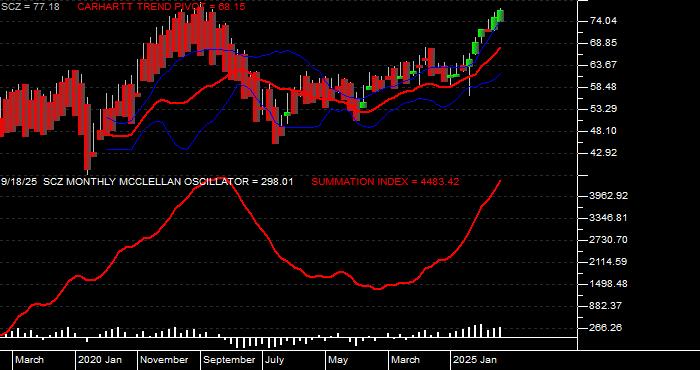The image size is (700, 370).
Task: Select the 2025 Jan date label
Action: (475, 360)
